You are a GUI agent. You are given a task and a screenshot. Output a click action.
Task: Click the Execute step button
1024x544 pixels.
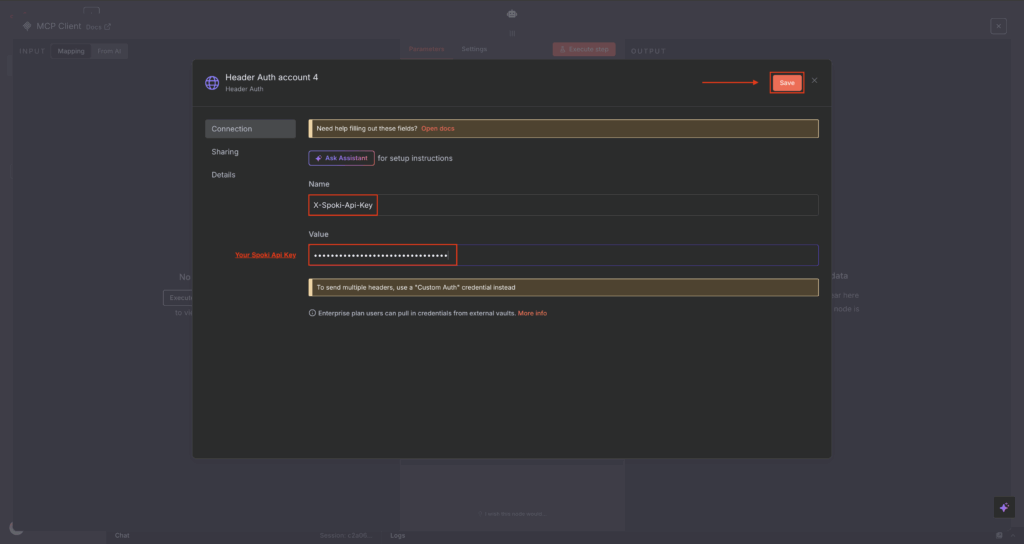(x=583, y=49)
